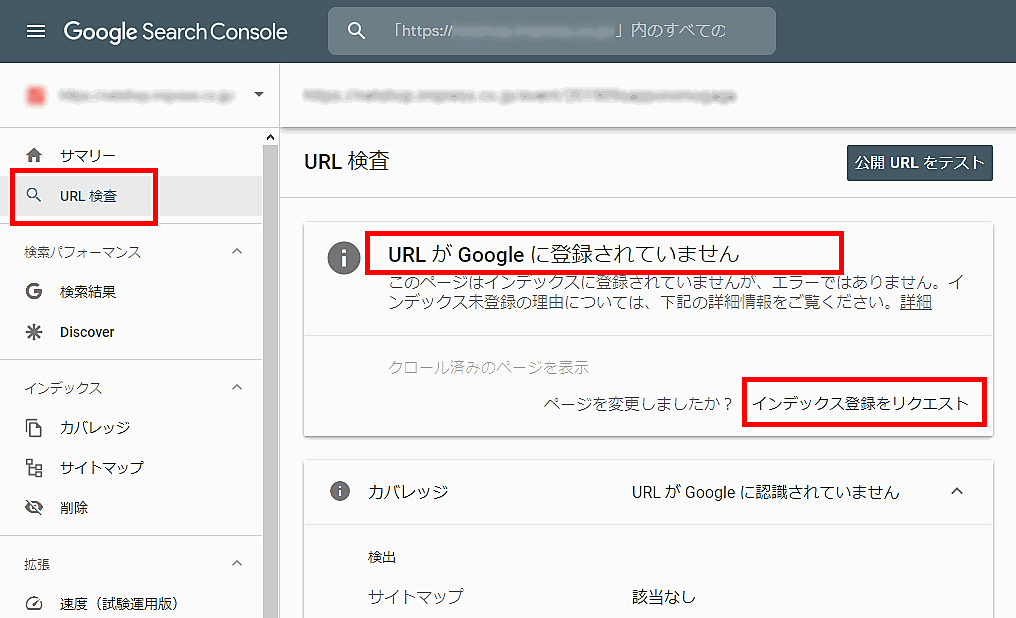This screenshot has height=618, width=1016.
Task: Click the asterisk Discover icon
Action: pyautogui.click(x=34, y=332)
